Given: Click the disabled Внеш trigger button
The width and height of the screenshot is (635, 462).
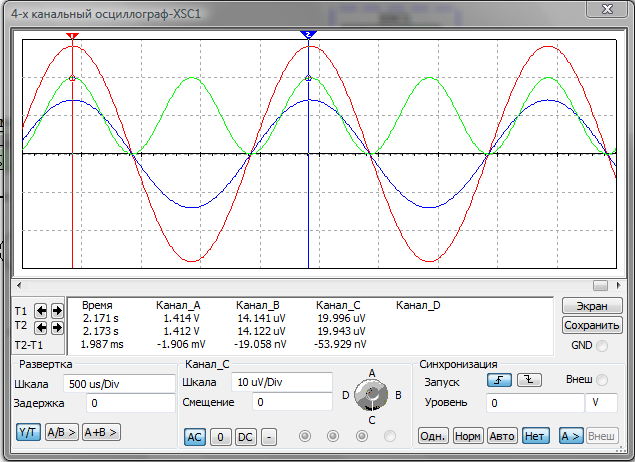Looking at the screenshot, I should (x=602, y=436).
